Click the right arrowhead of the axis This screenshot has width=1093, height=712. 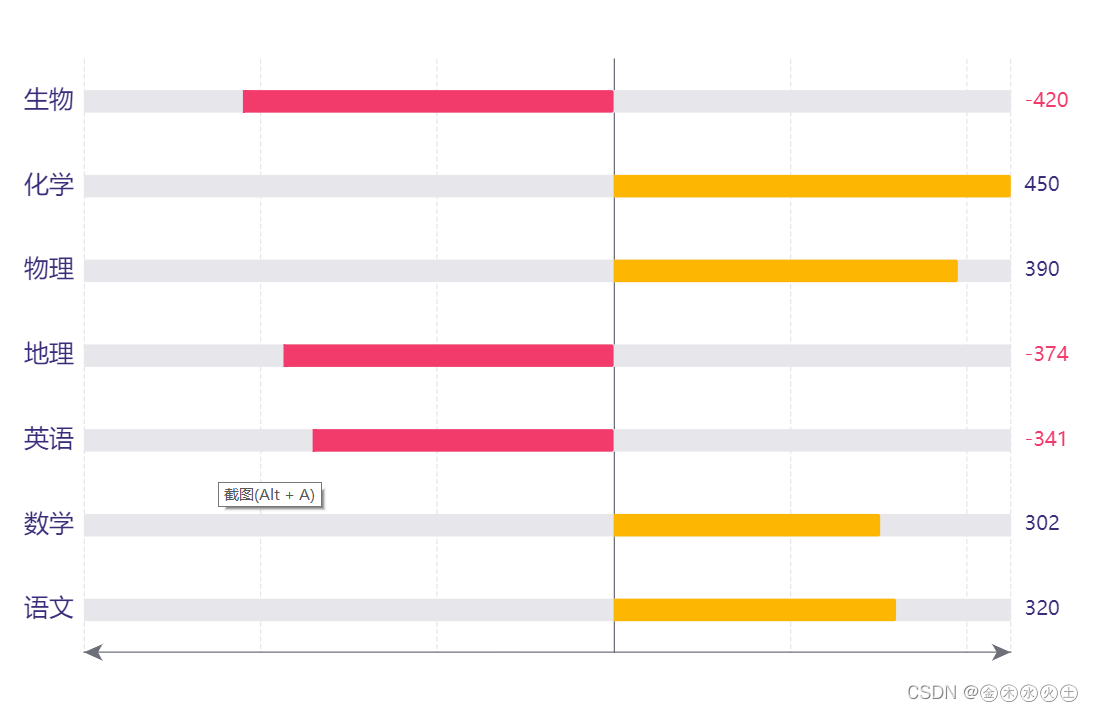(x=1002, y=652)
